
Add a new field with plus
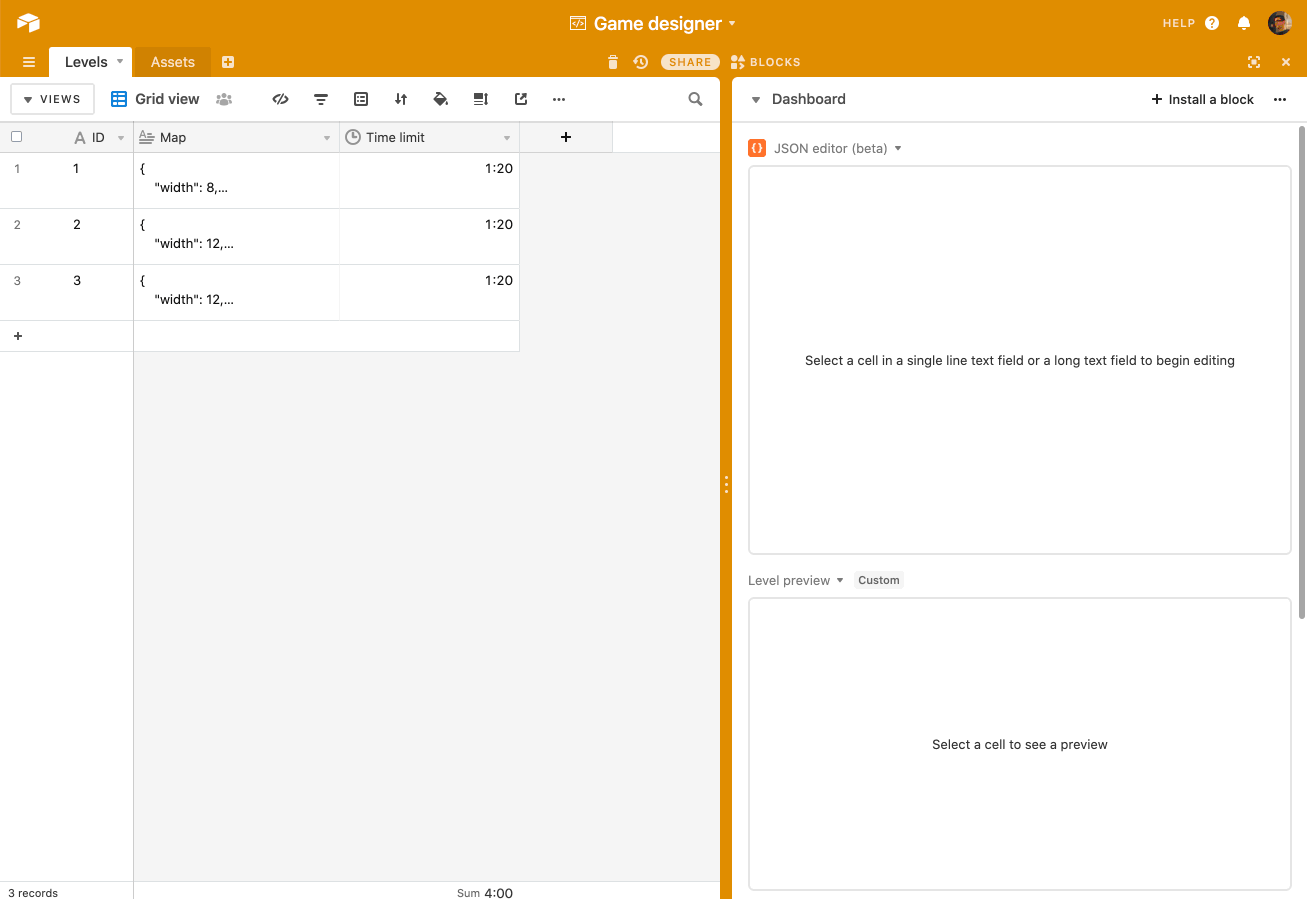point(566,137)
